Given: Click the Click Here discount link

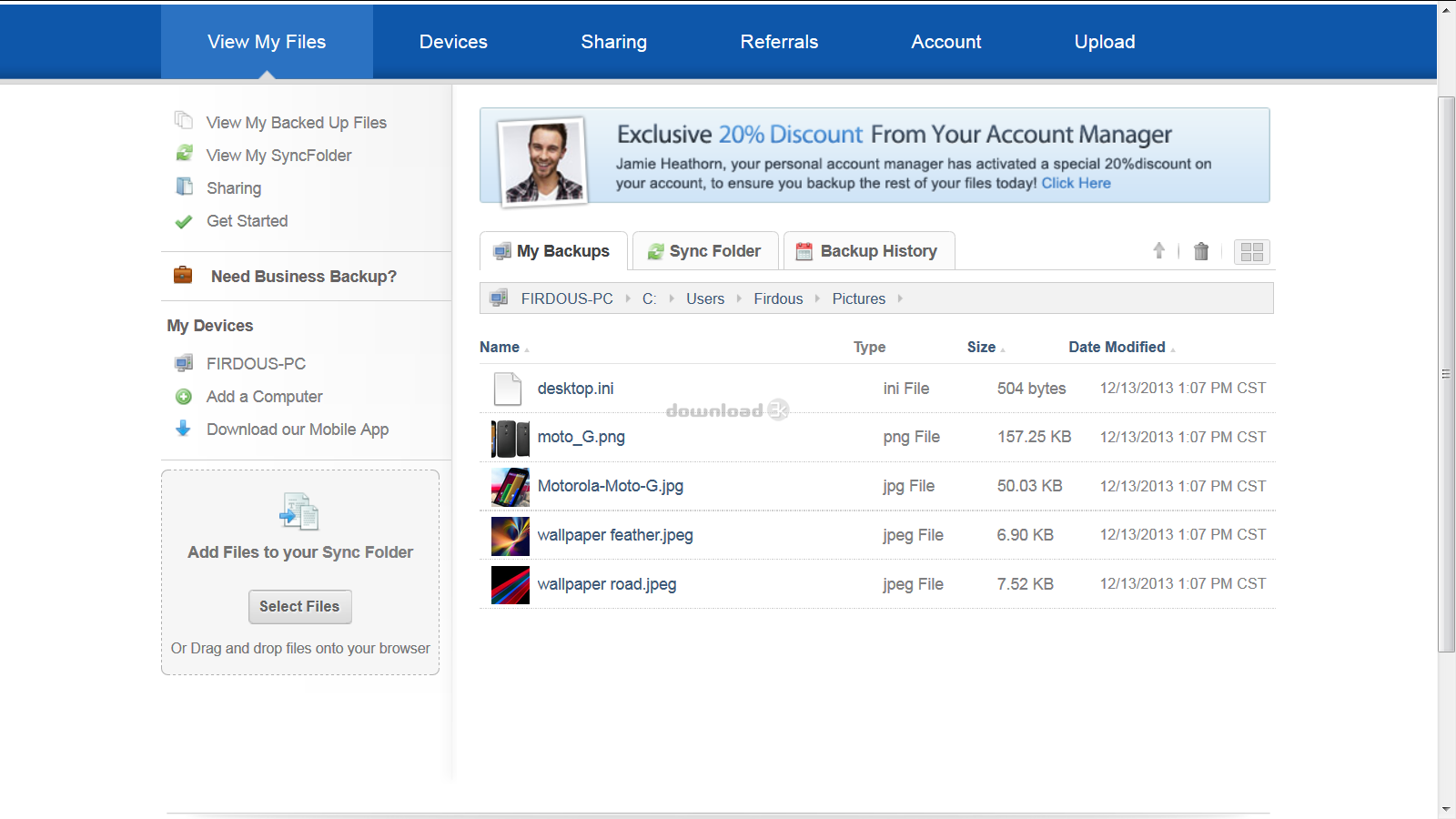Looking at the screenshot, I should [x=1076, y=183].
